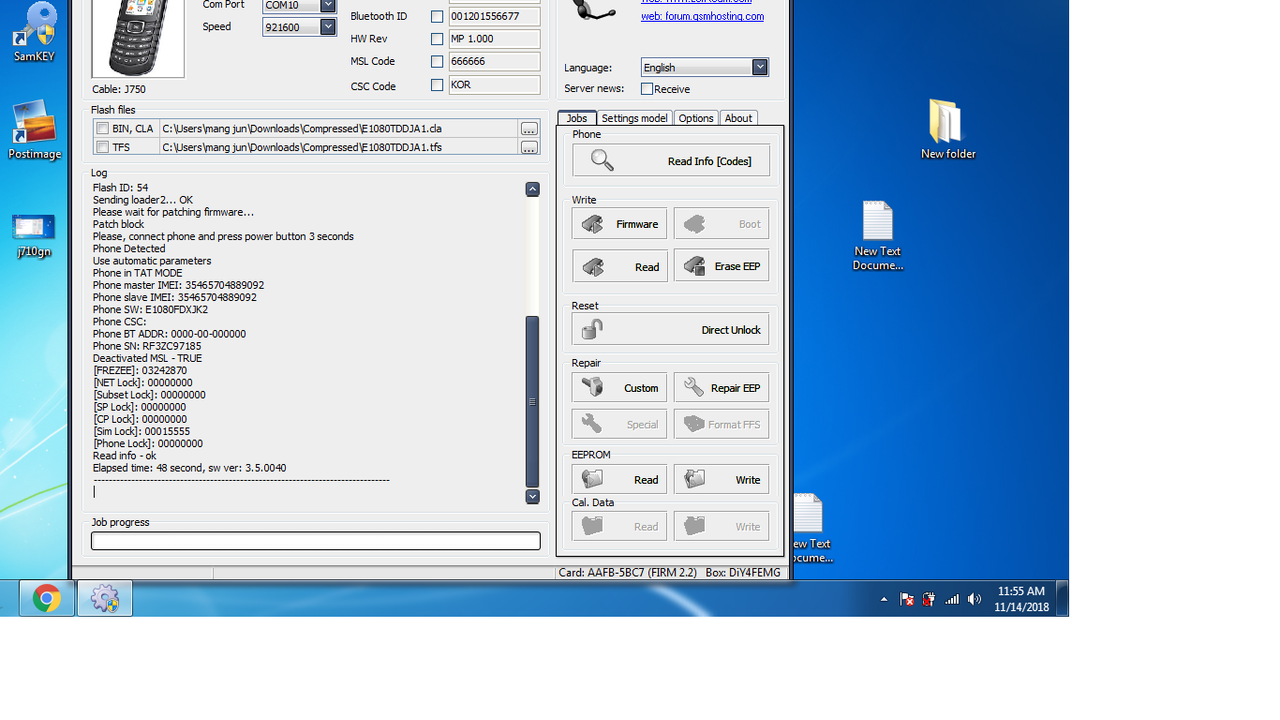Click the EEPROM Read button
1280x720 pixels.
(x=619, y=479)
